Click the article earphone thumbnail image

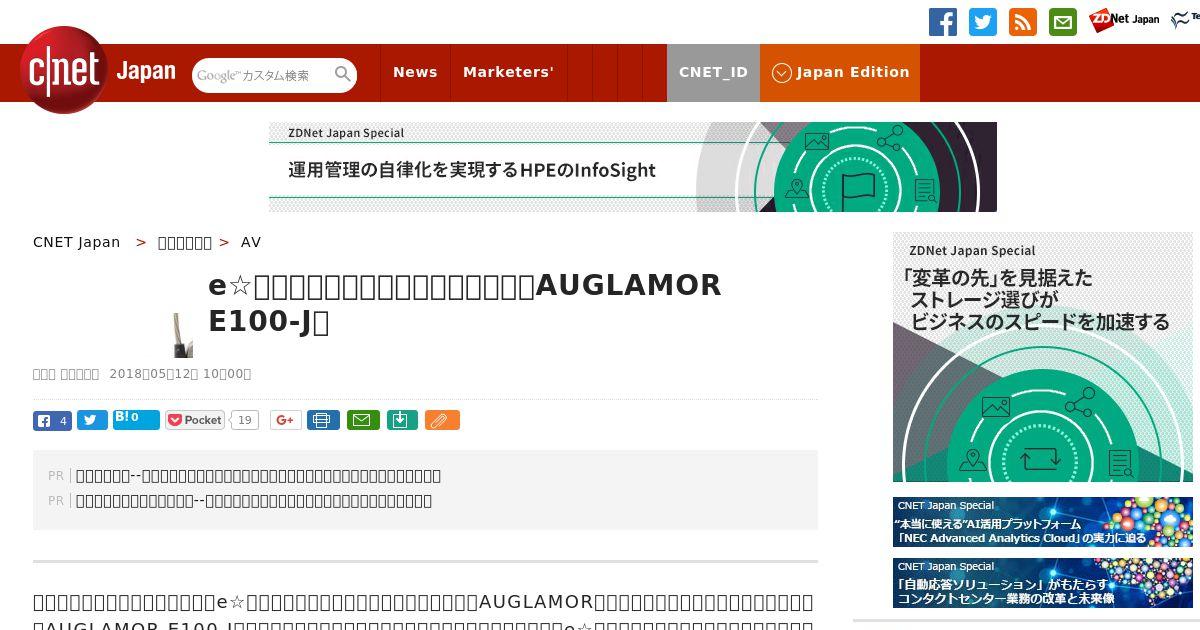(182, 335)
